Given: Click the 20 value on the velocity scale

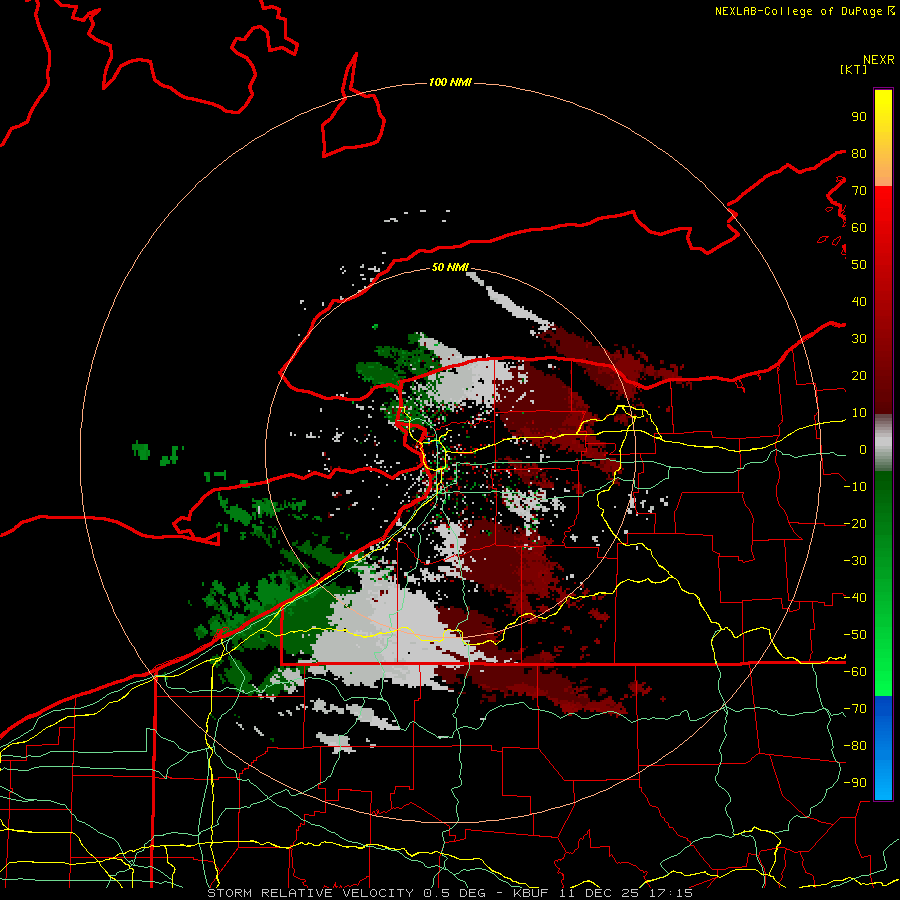Looking at the screenshot, I should [859, 375].
